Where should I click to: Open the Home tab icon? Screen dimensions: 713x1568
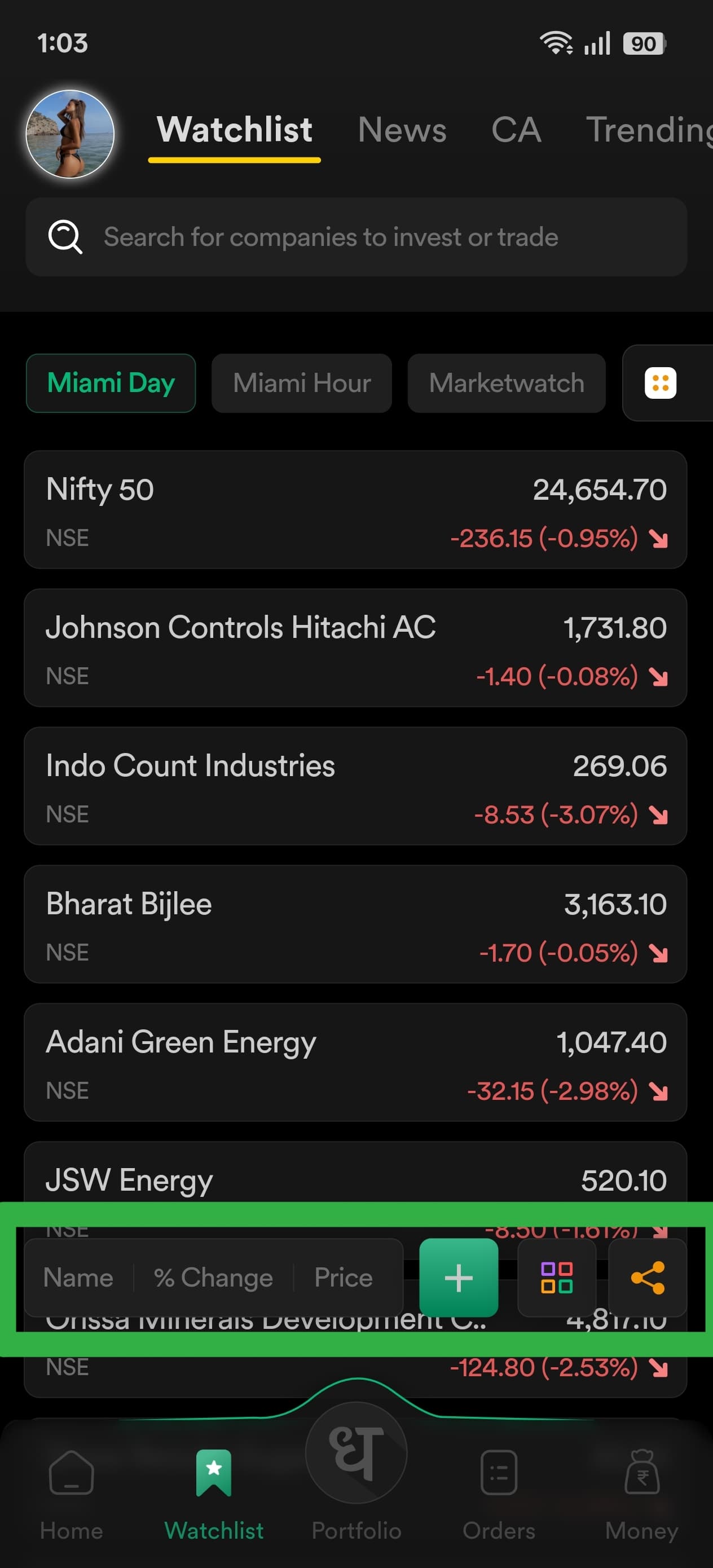[71, 1473]
